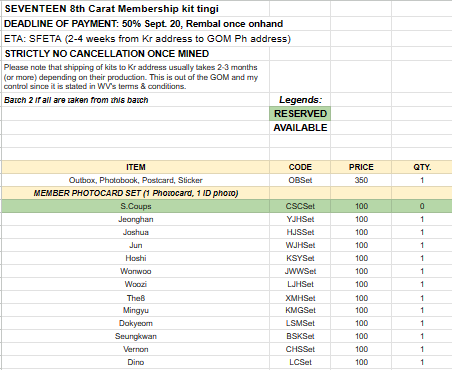Select the shipping note paragraph cell

pos(136,77)
